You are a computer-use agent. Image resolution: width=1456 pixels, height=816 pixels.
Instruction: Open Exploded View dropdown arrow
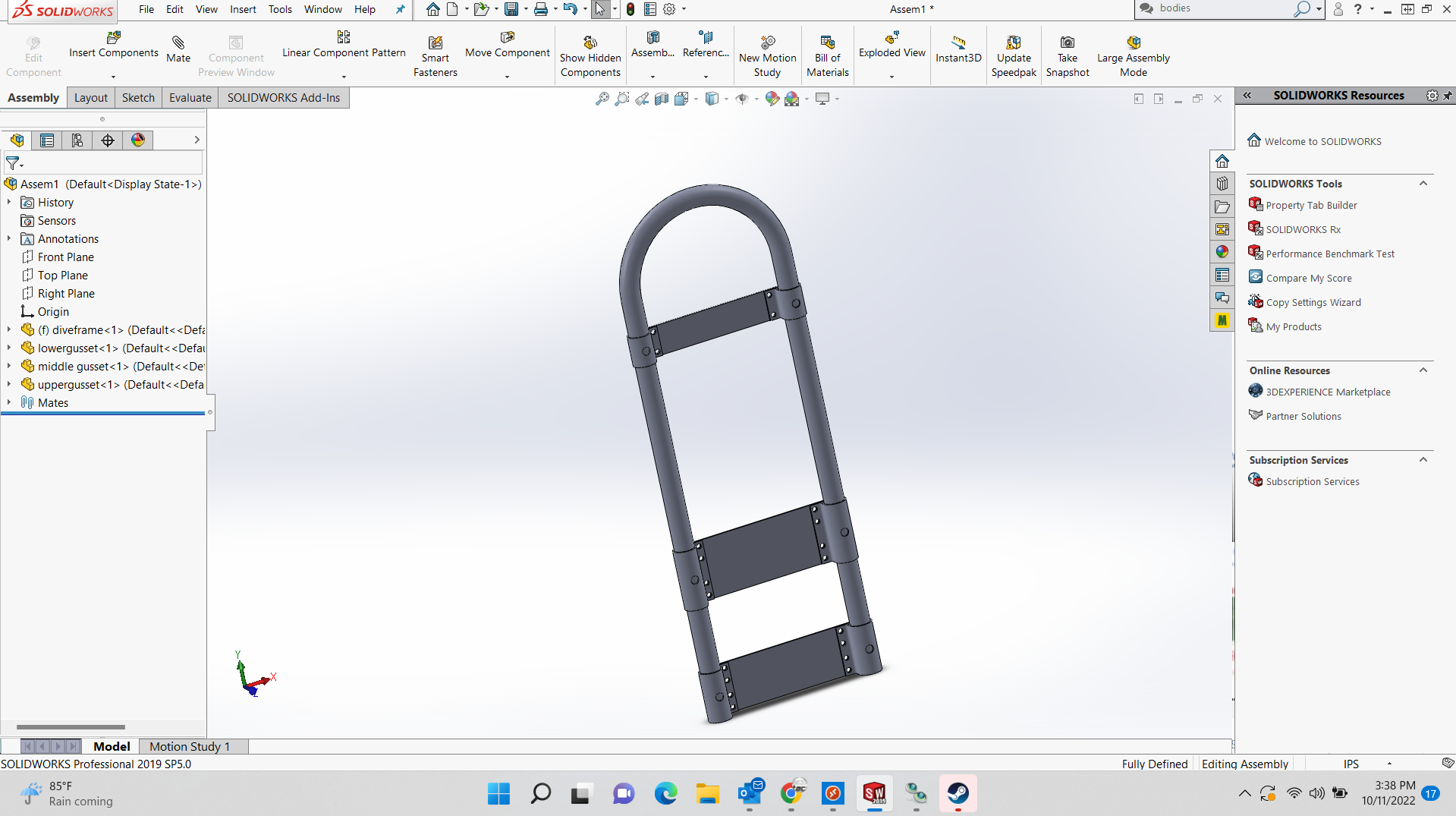892,77
